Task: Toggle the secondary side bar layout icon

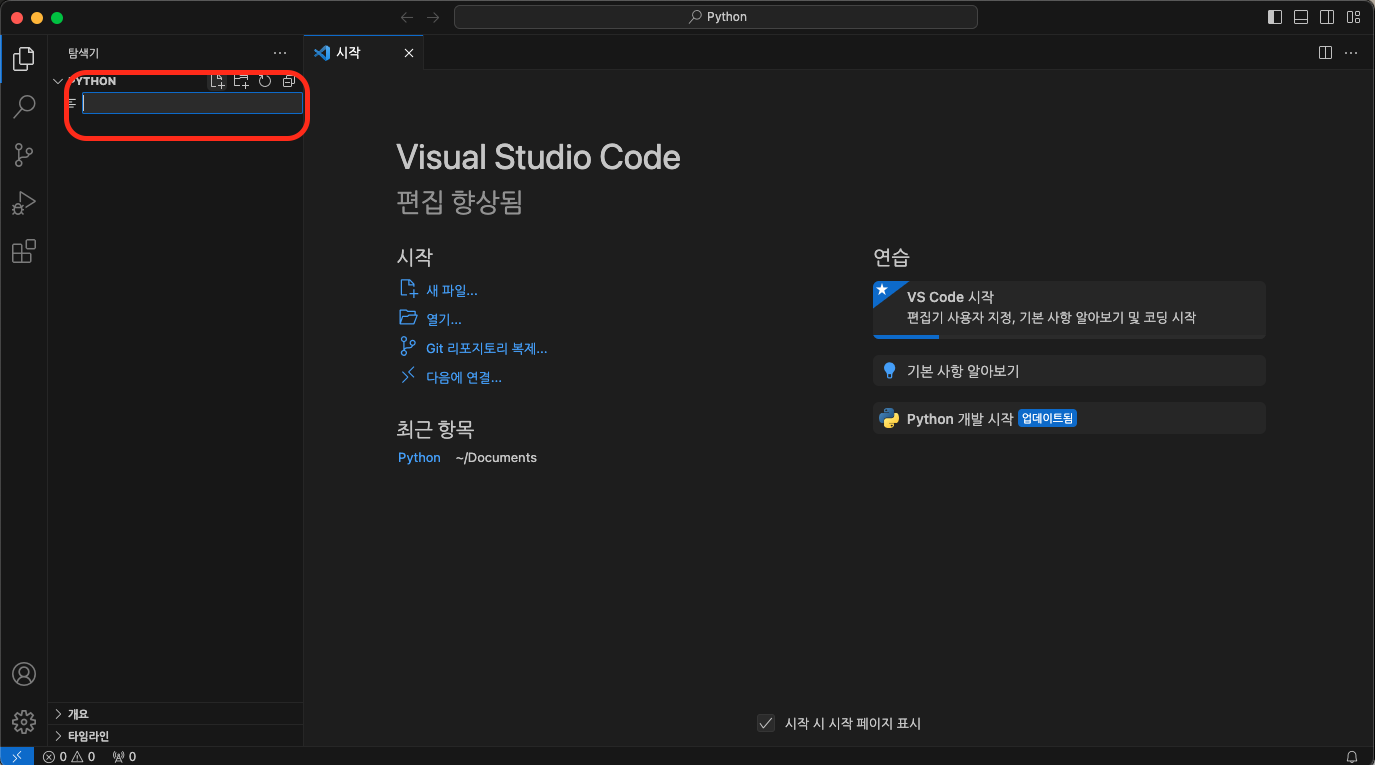Action: click(1327, 17)
